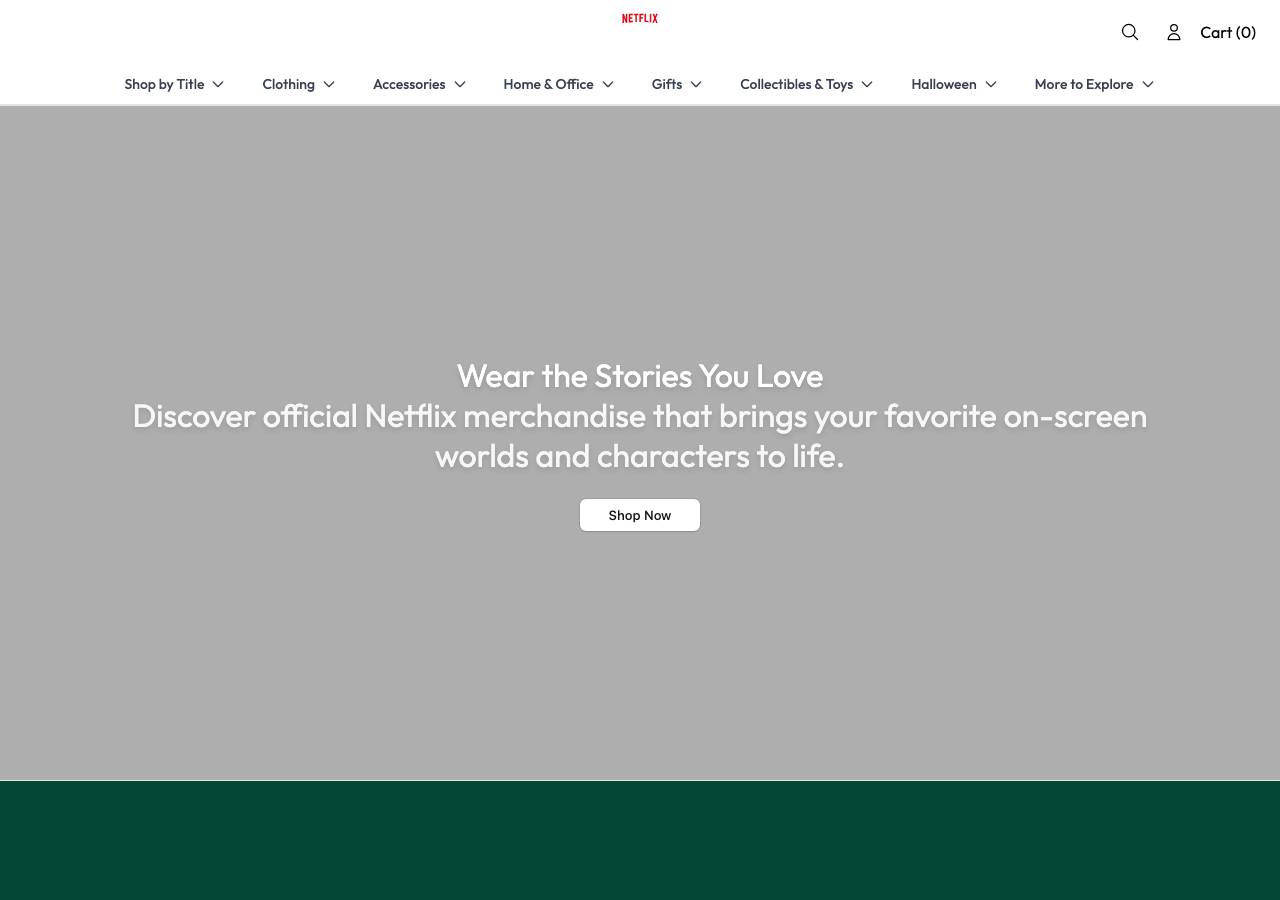The height and width of the screenshot is (900, 1280).
Task: Expand chevron next to Clothing
Action: click(329, 84)
